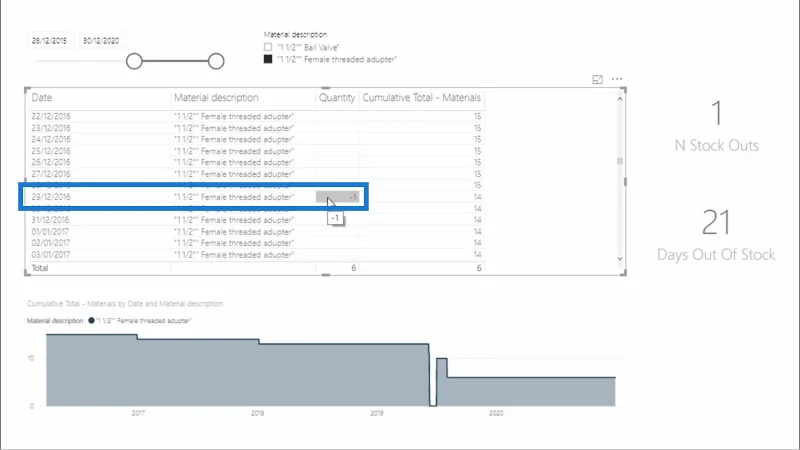This screenshot has height=450, width=800.
Task: Click material description in 22/12/2016 row
Action: coord(234,116)
